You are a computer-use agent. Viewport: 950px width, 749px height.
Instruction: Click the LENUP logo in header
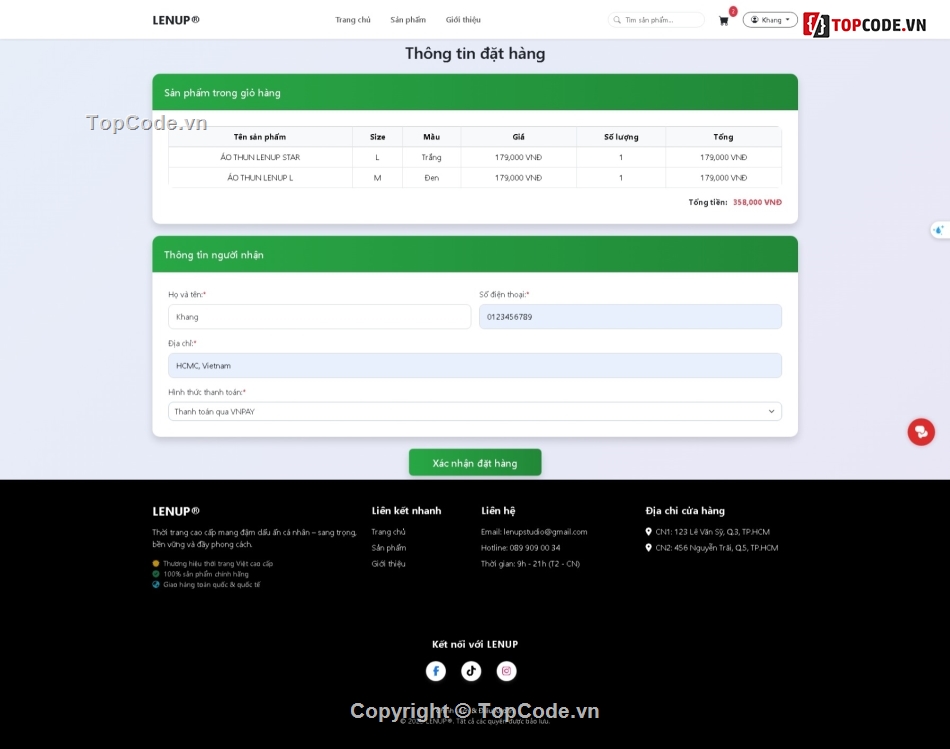[x=176, y=20]
